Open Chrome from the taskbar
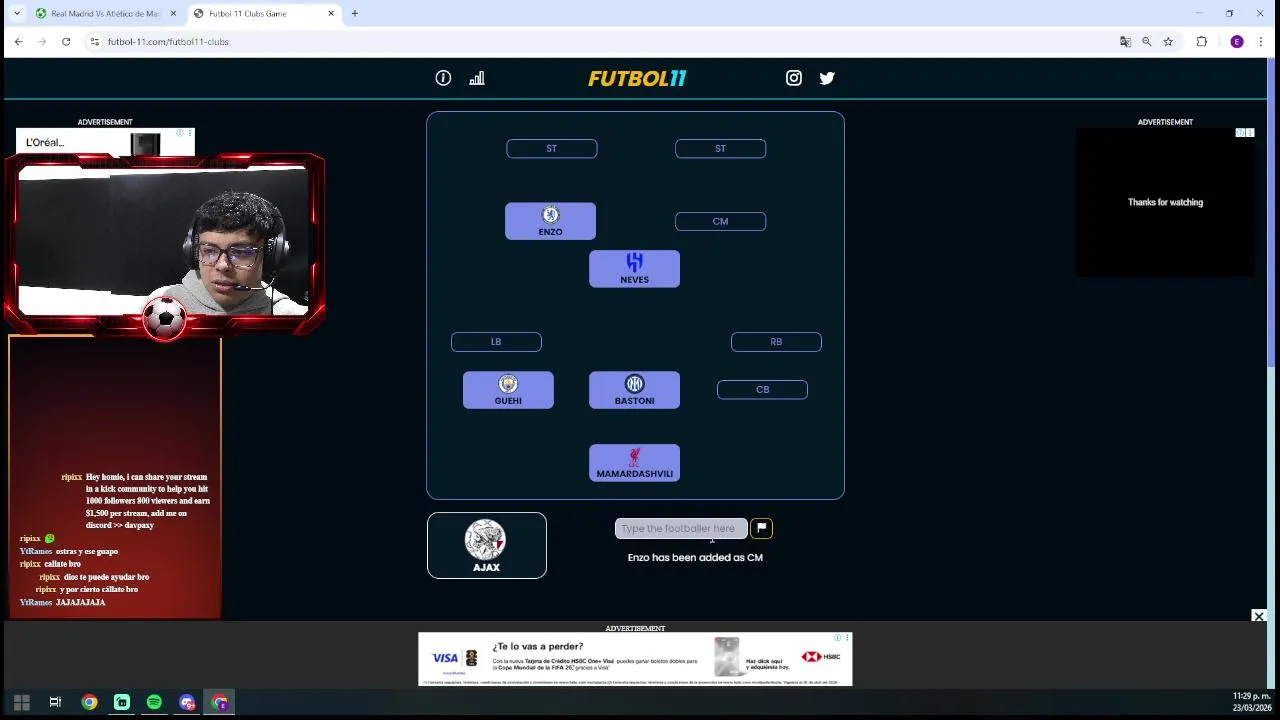The height and width of the screenshot is (720, 1280). point(89,702)
